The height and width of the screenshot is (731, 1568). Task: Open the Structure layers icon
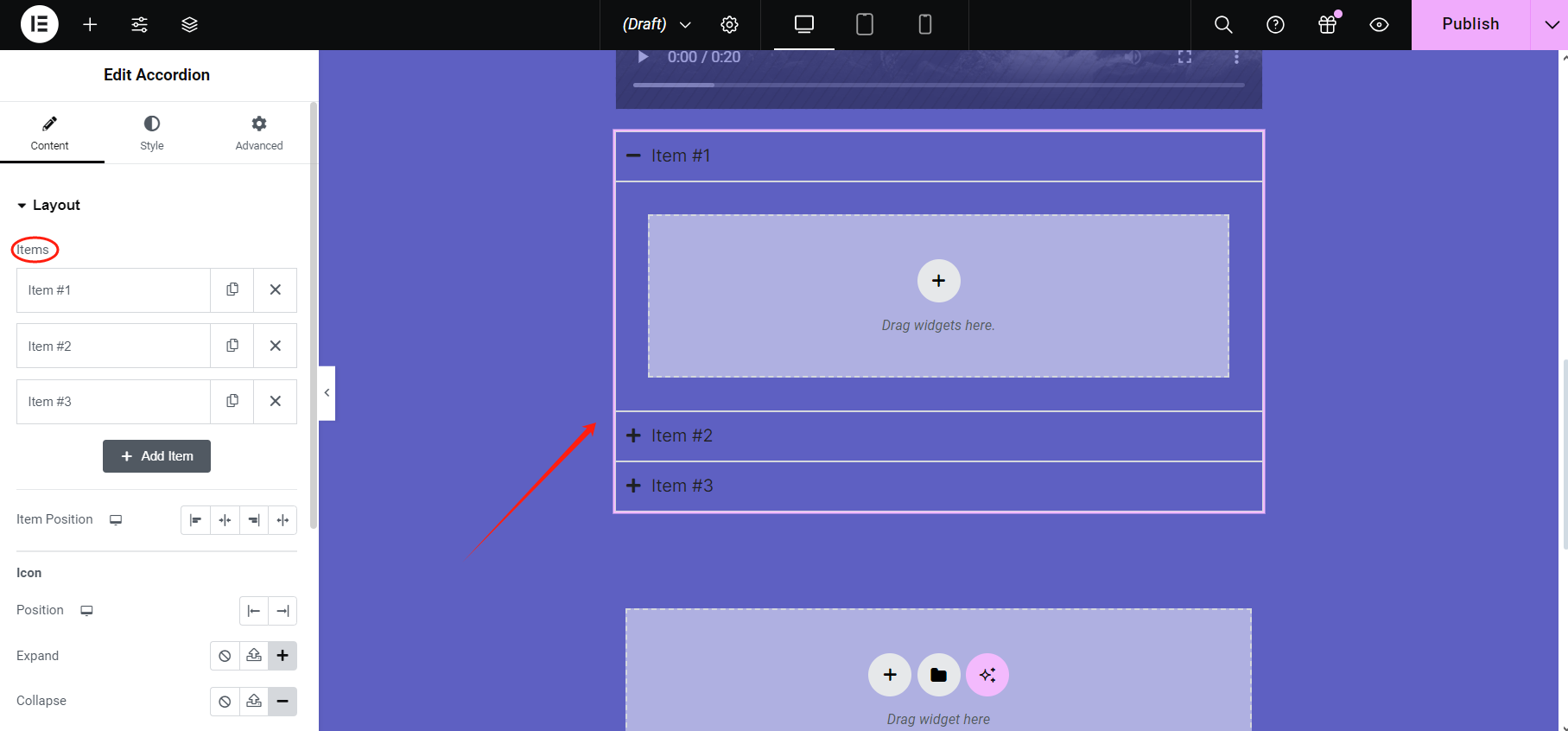(189, 24)
